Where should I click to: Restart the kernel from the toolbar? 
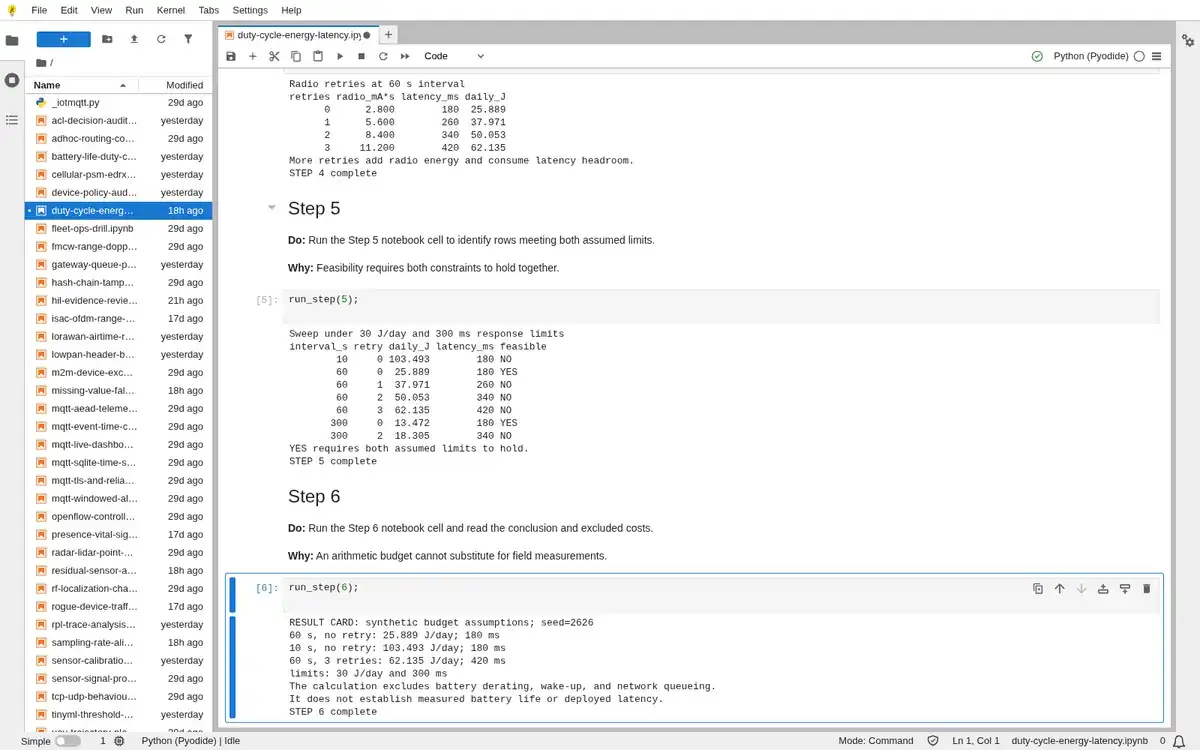pyautogui.click(x=383, y=56)
